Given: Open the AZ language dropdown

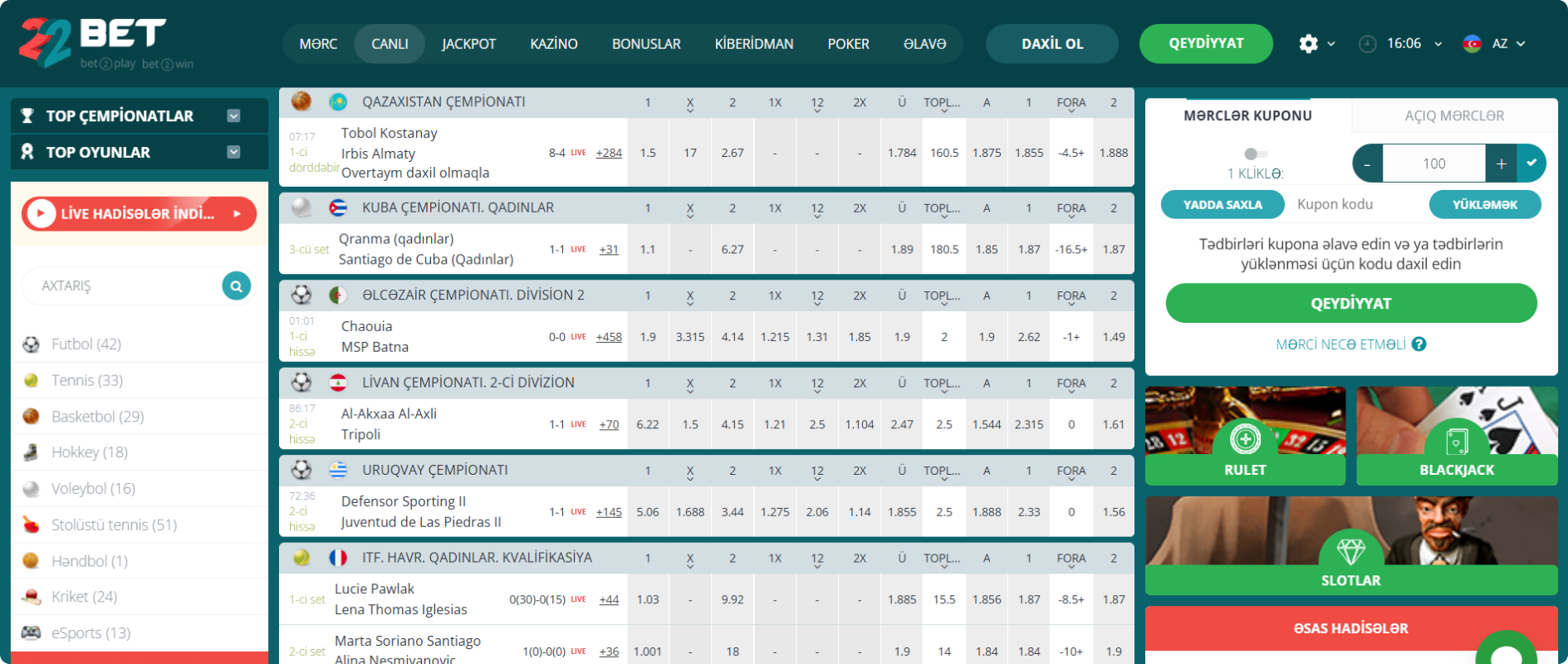Looking at the screenshot, I should coord(1509,44).
